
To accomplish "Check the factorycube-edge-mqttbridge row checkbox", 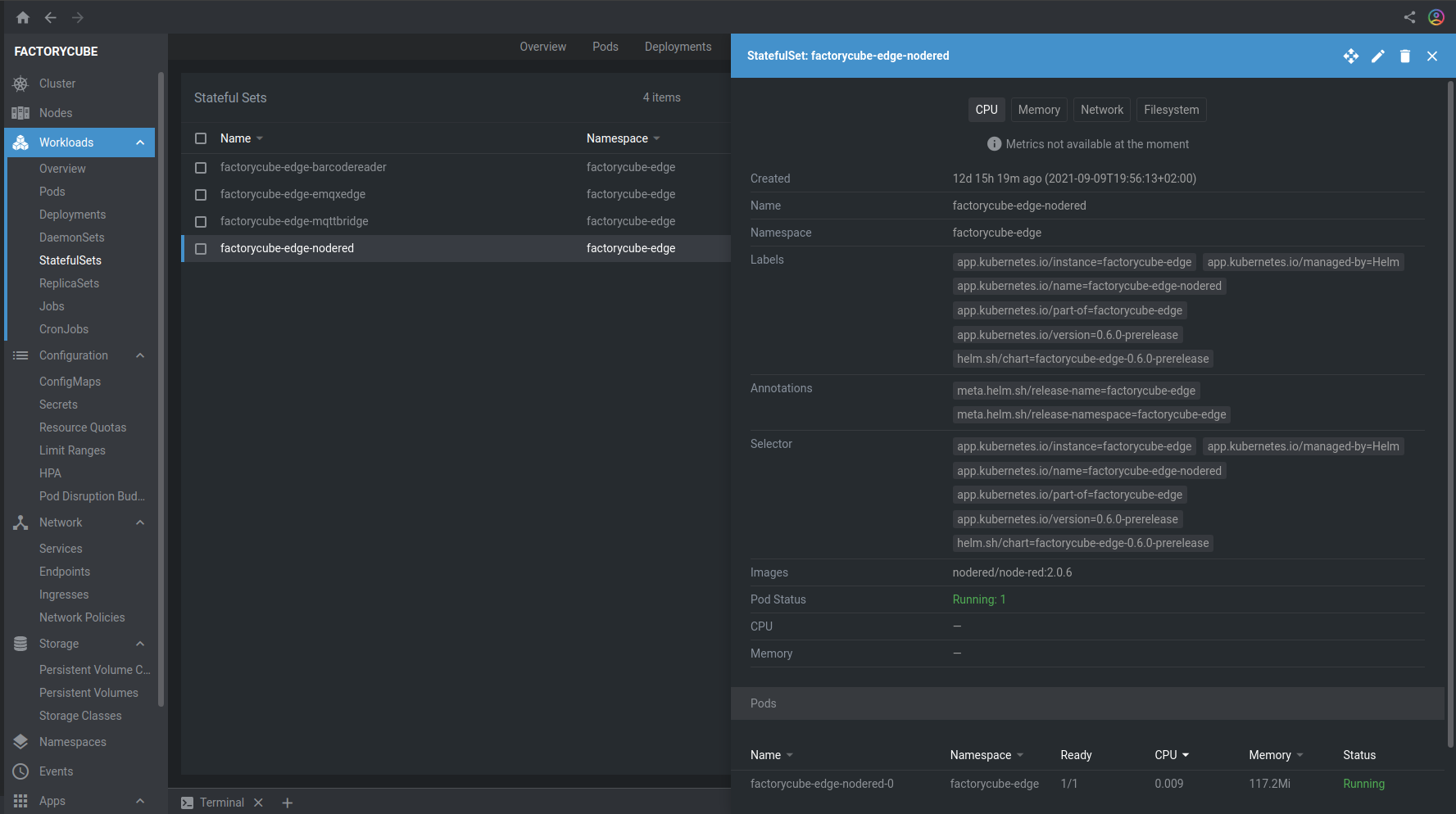I will coord(201,222).
